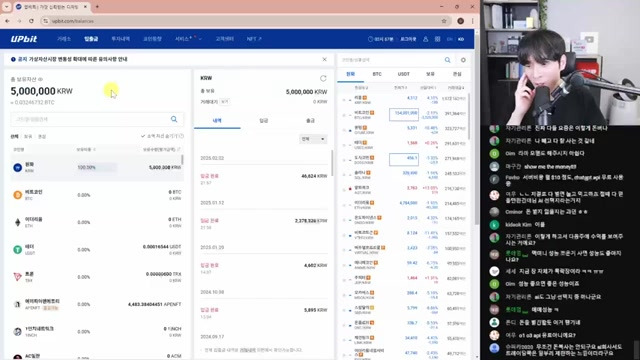Click the magnifier in the asset search box
Screen dimensions: 640x360
point(174,119)
